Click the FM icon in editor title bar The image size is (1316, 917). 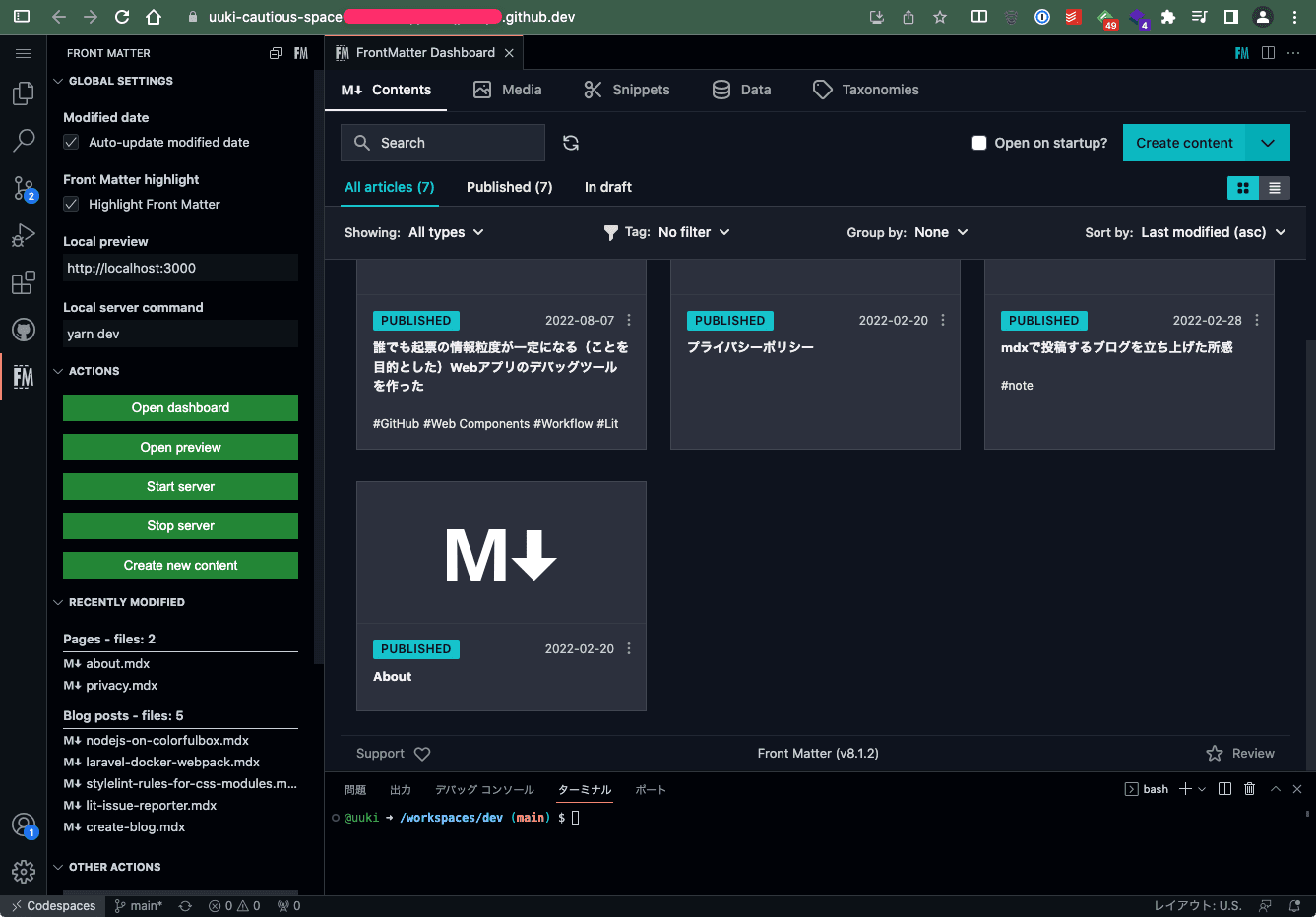[x=1242, y=53]
